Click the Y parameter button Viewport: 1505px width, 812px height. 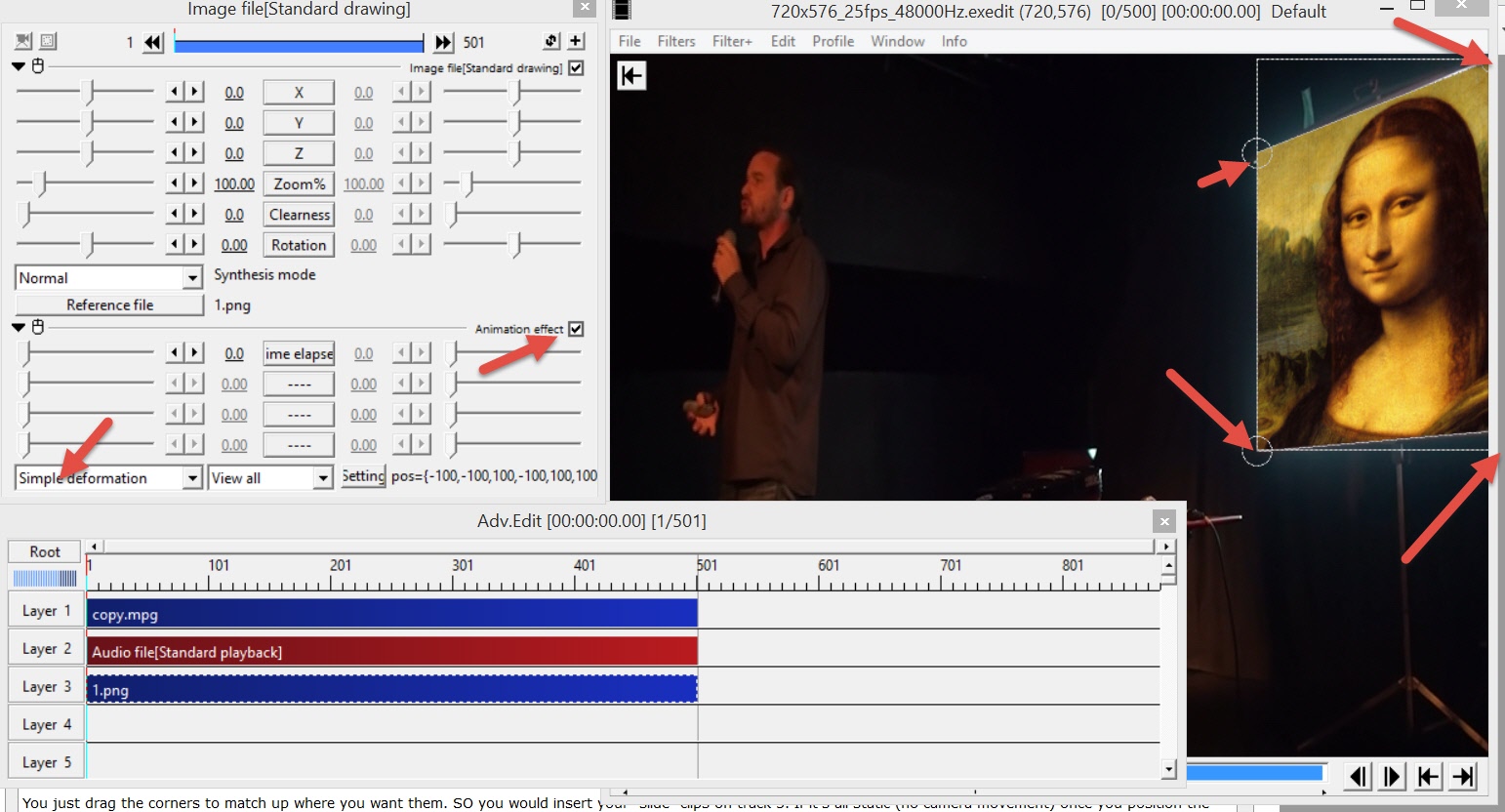pos(299,123)
